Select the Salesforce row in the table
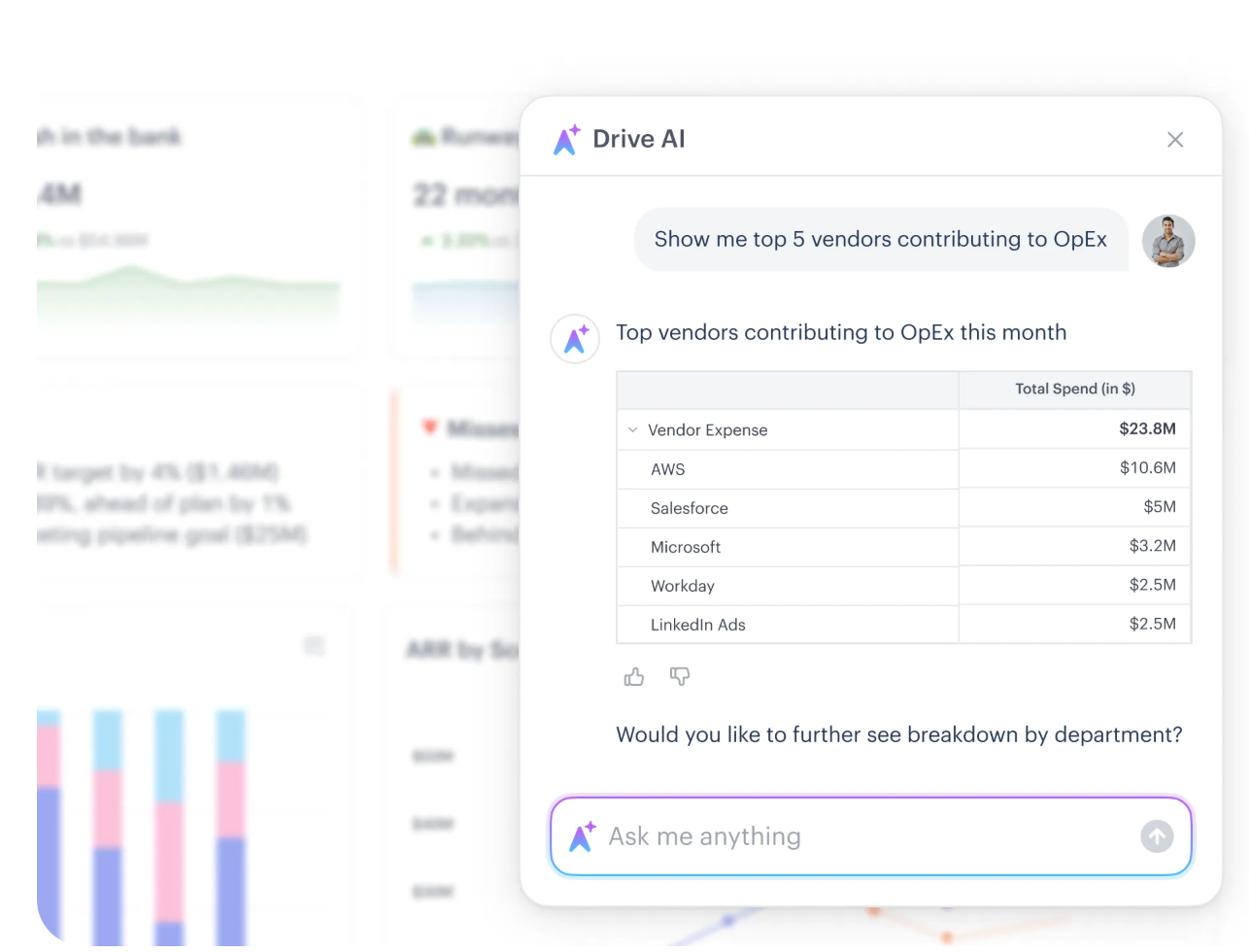The height and width of the screenshot is (952, 1249). tap(690, 508)
